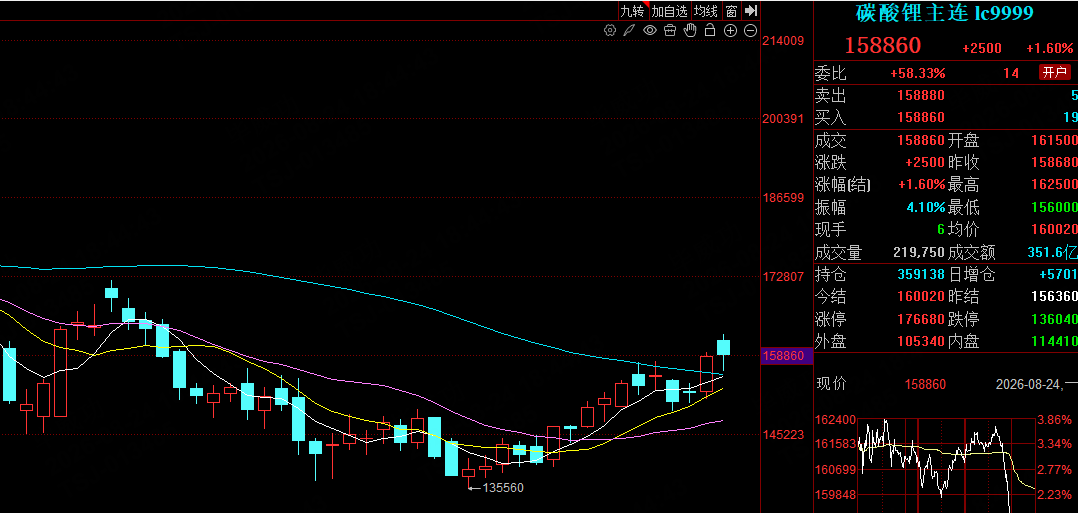Zoom out with the circled minus icon
Screen dimensions: 1078x513
751,30
